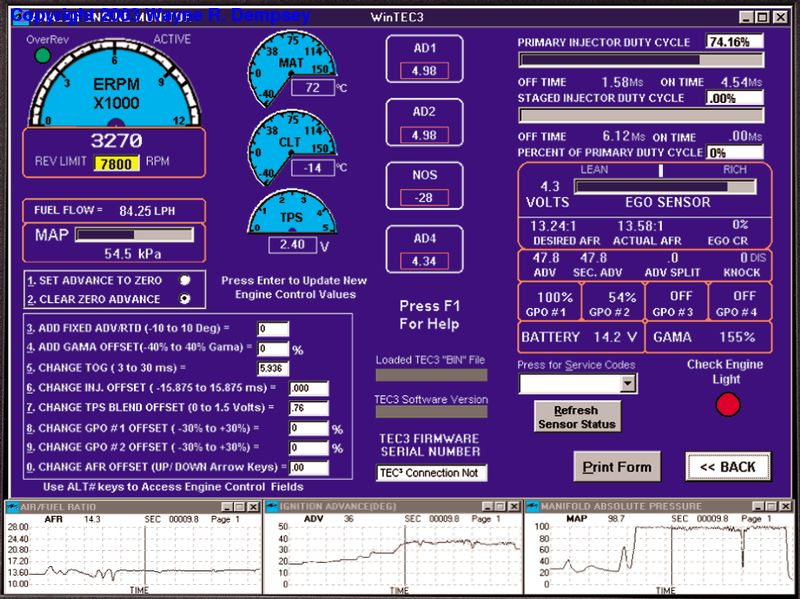Click the yellow Rev Limit 7800 field

[117, 163]
